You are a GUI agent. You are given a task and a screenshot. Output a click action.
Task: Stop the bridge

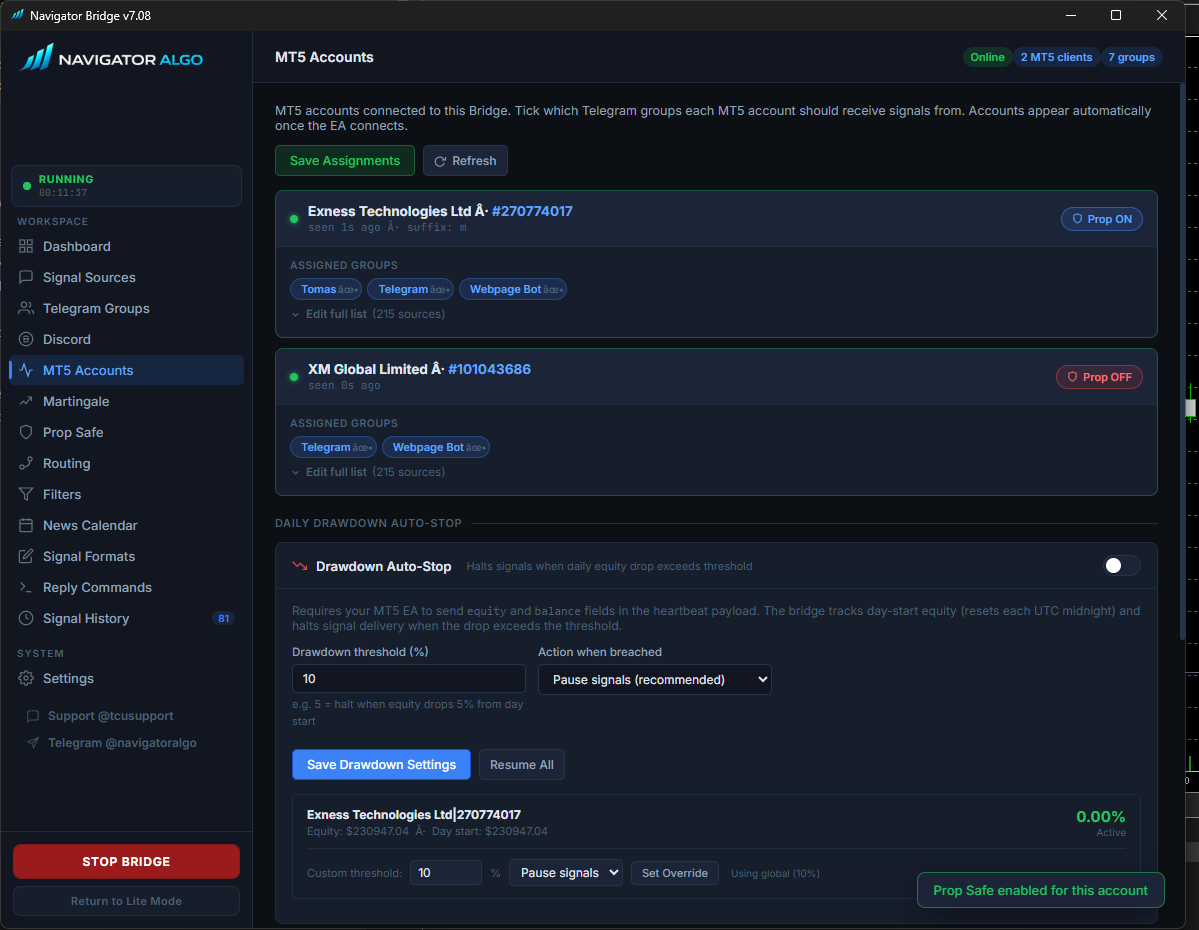(x=126, y=862)
